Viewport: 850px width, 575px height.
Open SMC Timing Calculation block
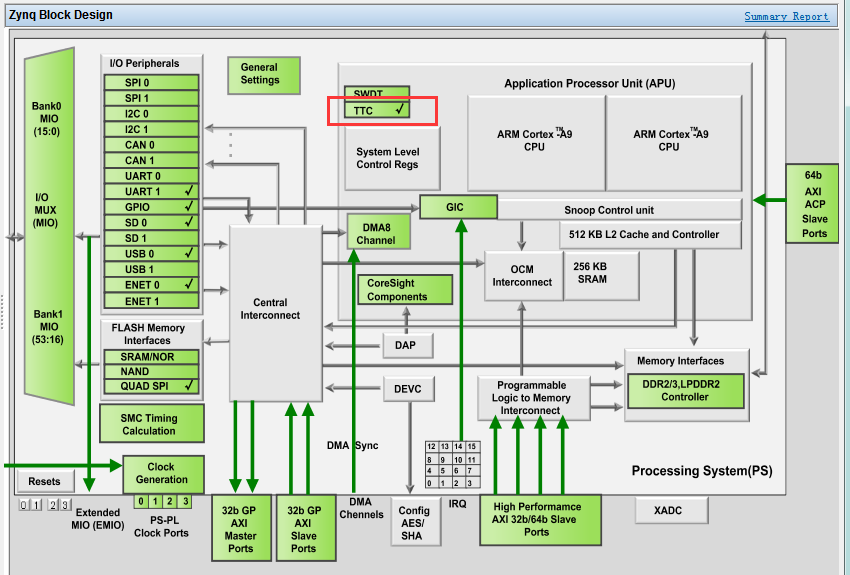pos(152,424)
